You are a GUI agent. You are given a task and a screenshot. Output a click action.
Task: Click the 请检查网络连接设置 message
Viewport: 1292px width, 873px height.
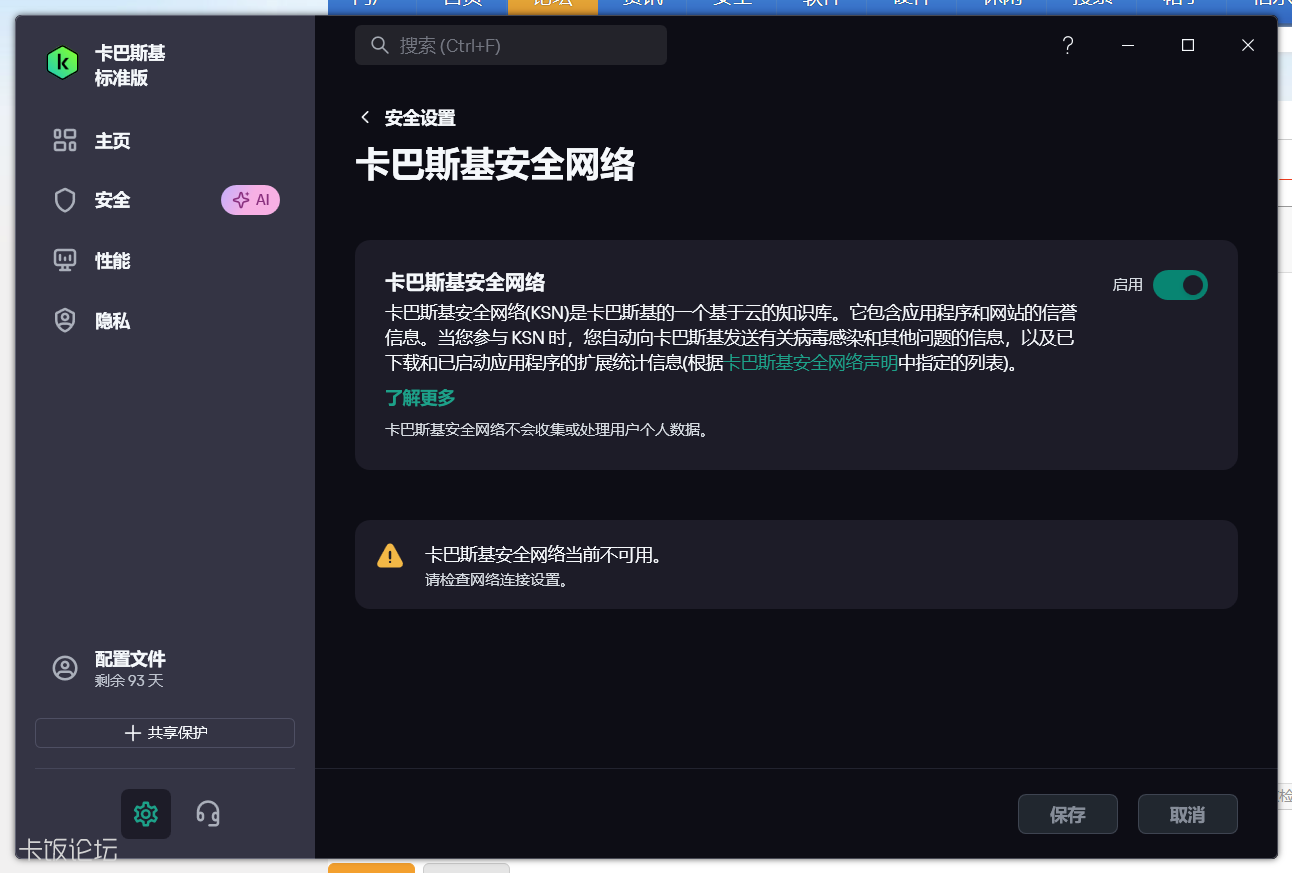(497, 579)
